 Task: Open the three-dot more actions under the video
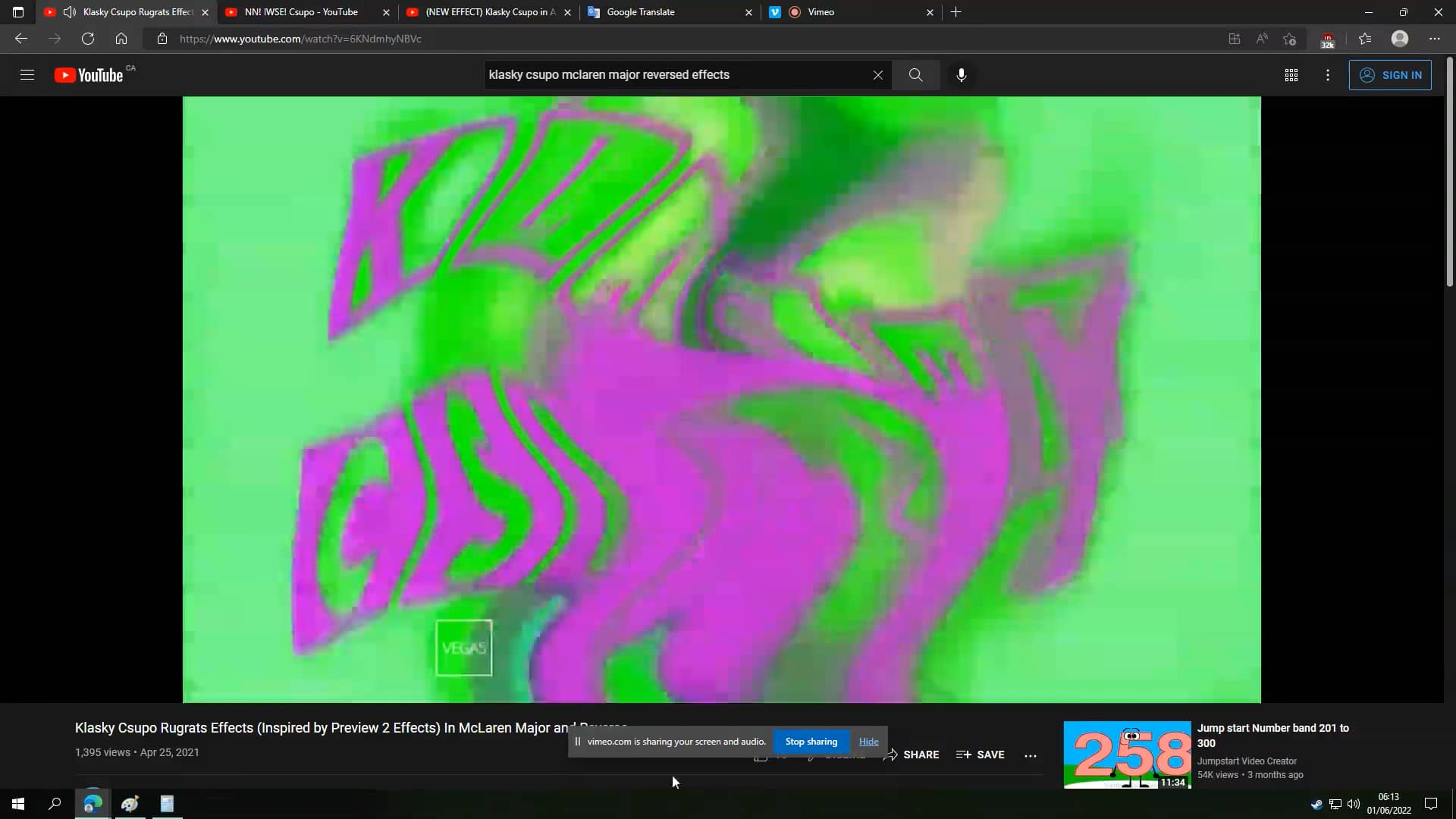coord(1031,755)
